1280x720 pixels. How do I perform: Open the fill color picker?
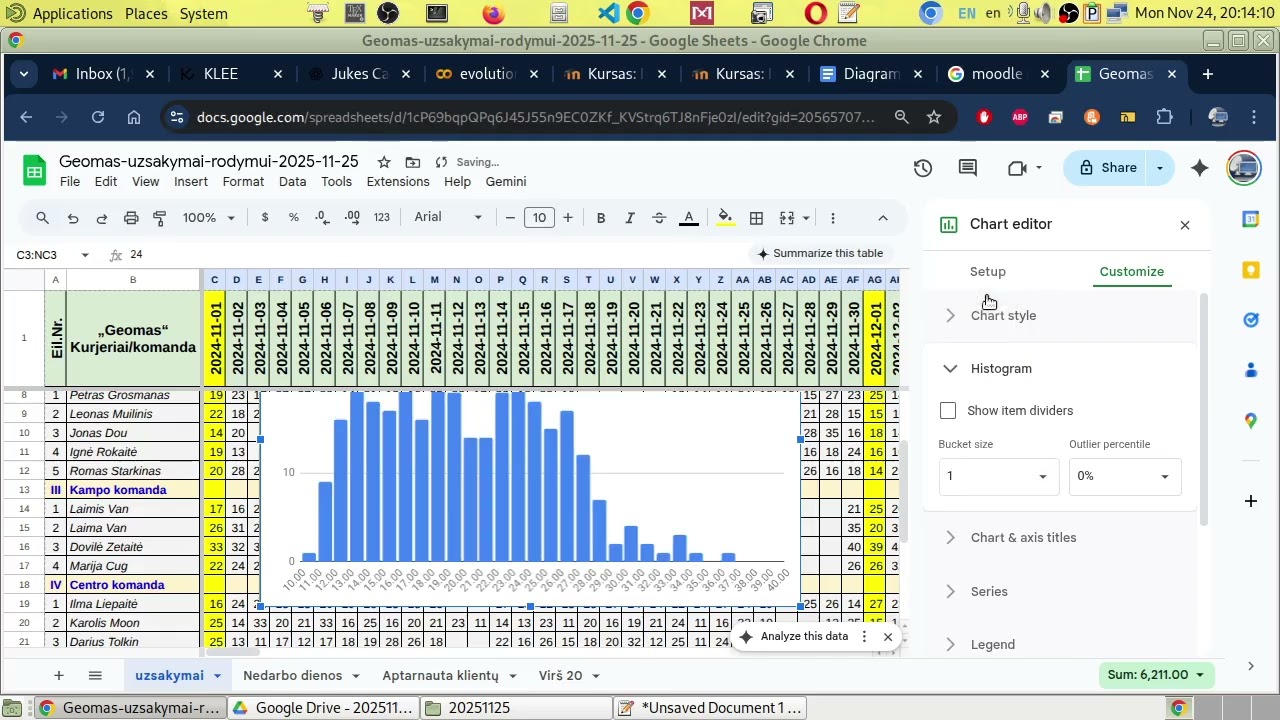click(726, 218)
